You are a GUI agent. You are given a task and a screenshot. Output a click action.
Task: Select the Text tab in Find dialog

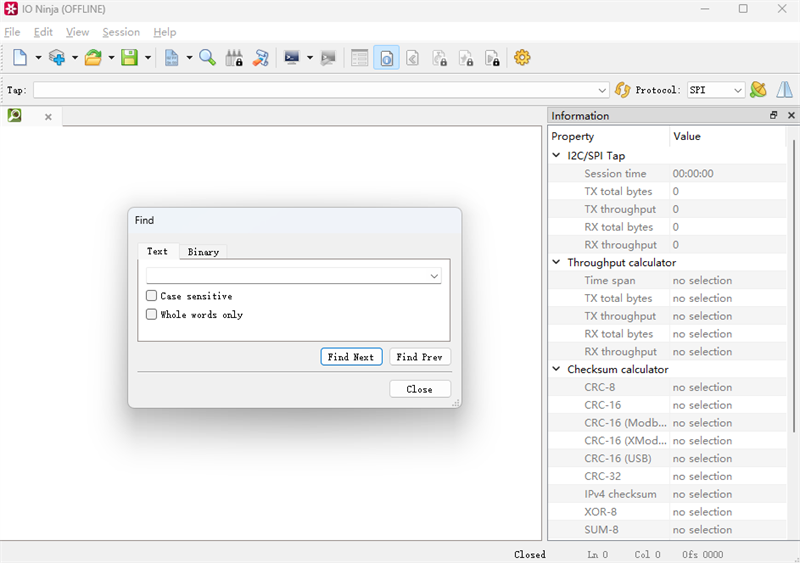158,251
